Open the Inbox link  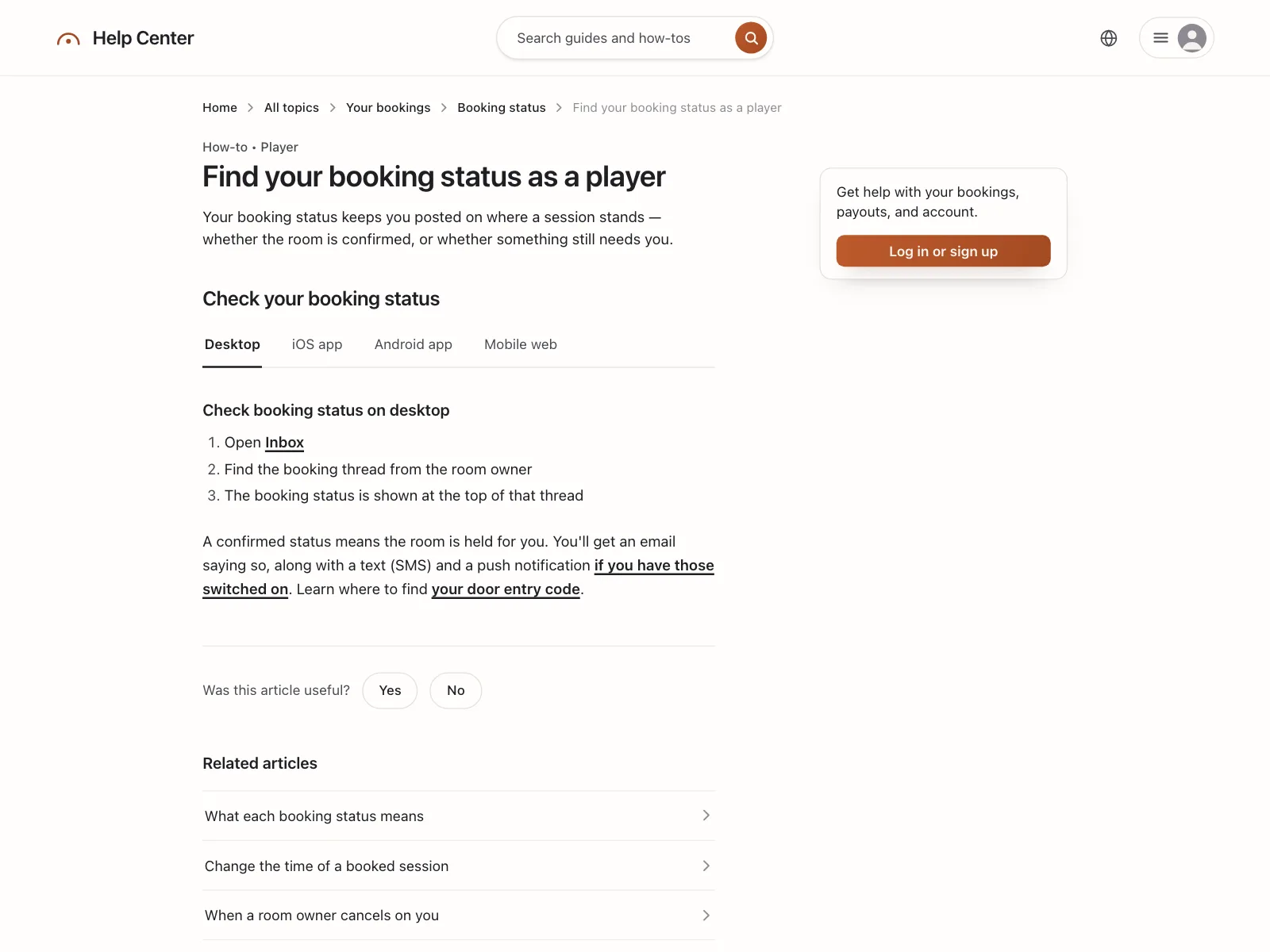click(x=284, y=443)
